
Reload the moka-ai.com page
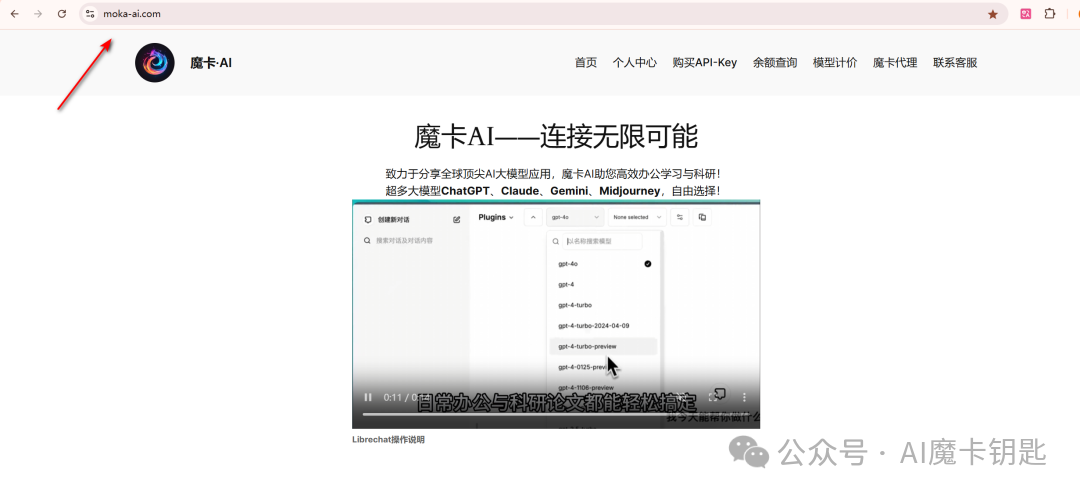[62, 14]
